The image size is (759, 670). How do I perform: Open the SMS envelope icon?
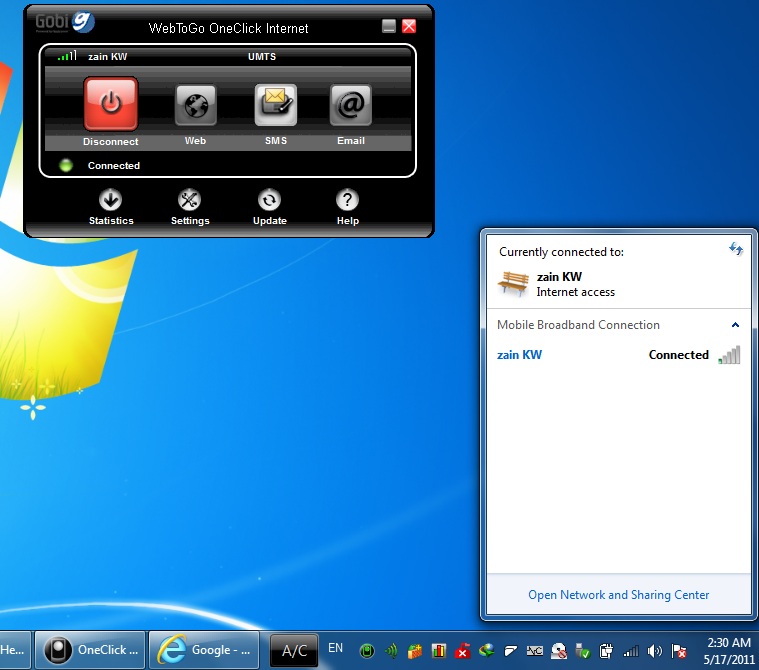275,105
